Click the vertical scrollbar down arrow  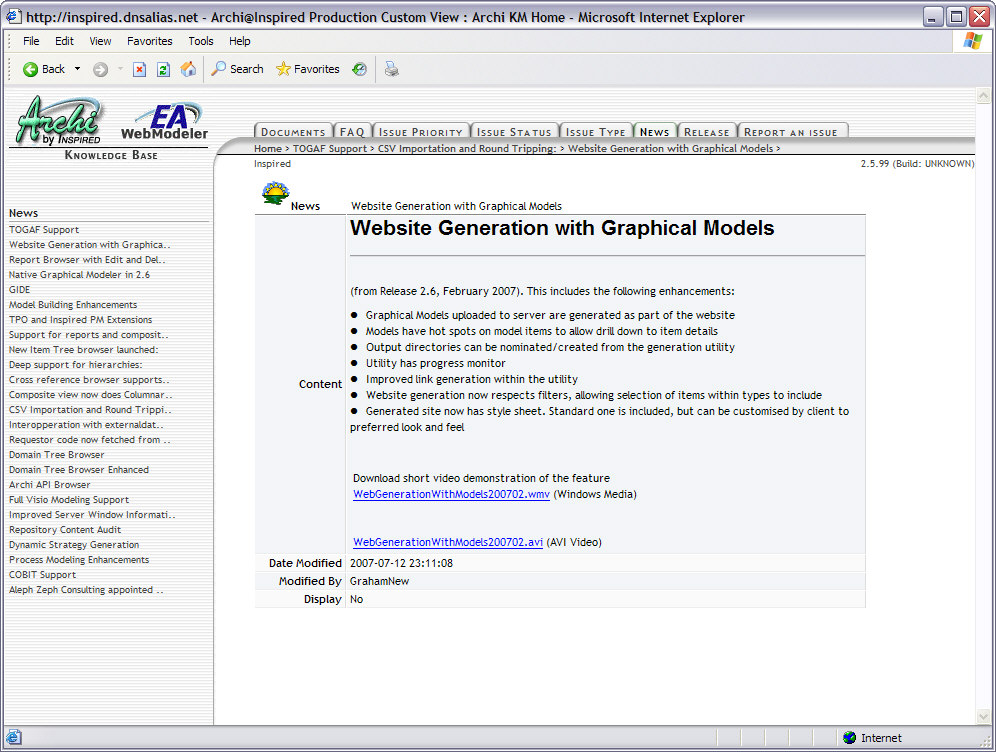(x=982, y=715)
